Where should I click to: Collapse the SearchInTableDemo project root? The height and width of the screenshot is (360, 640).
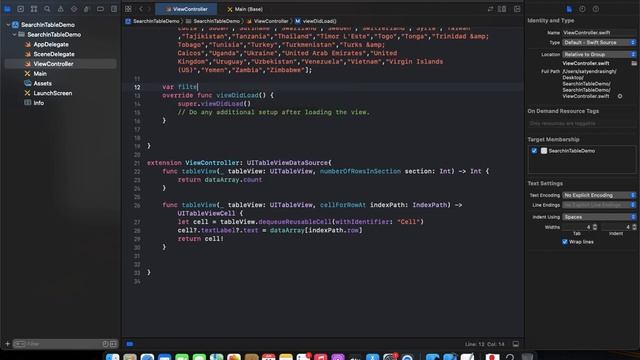pos(8,25)
